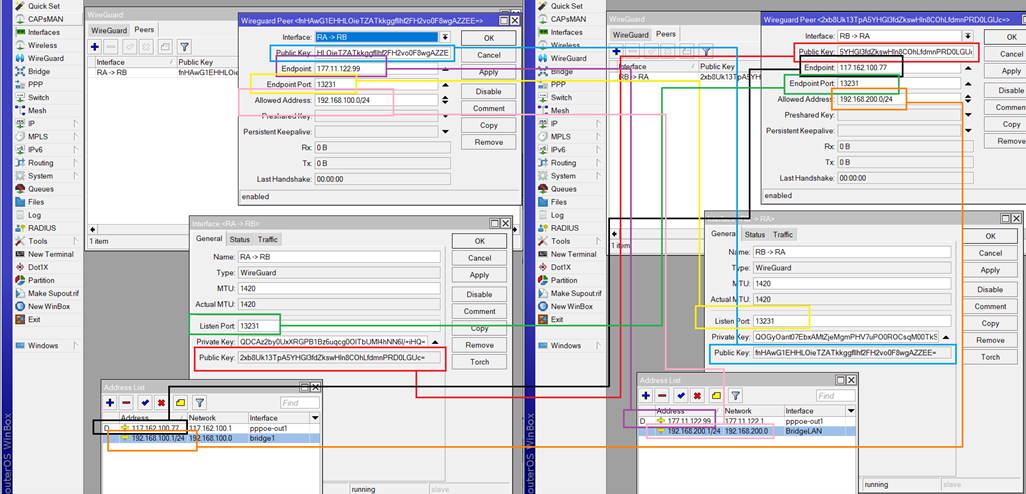Click red minus remove icon in left Address List

click(x=126, y=403)
